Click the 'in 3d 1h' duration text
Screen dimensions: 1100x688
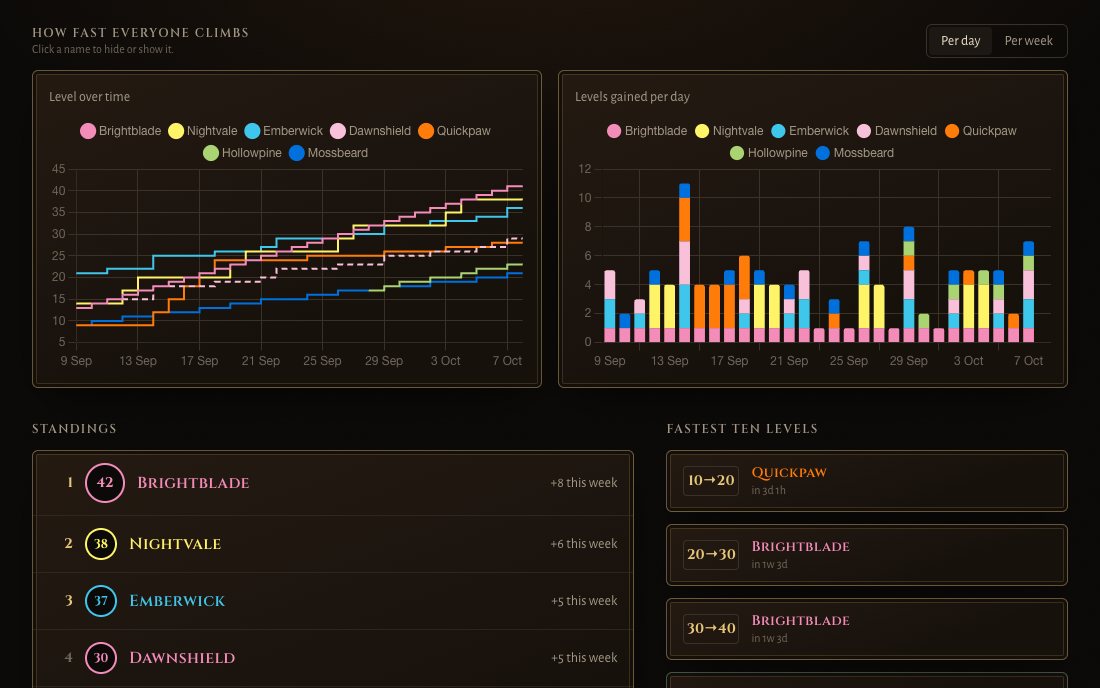pos(768,491)
